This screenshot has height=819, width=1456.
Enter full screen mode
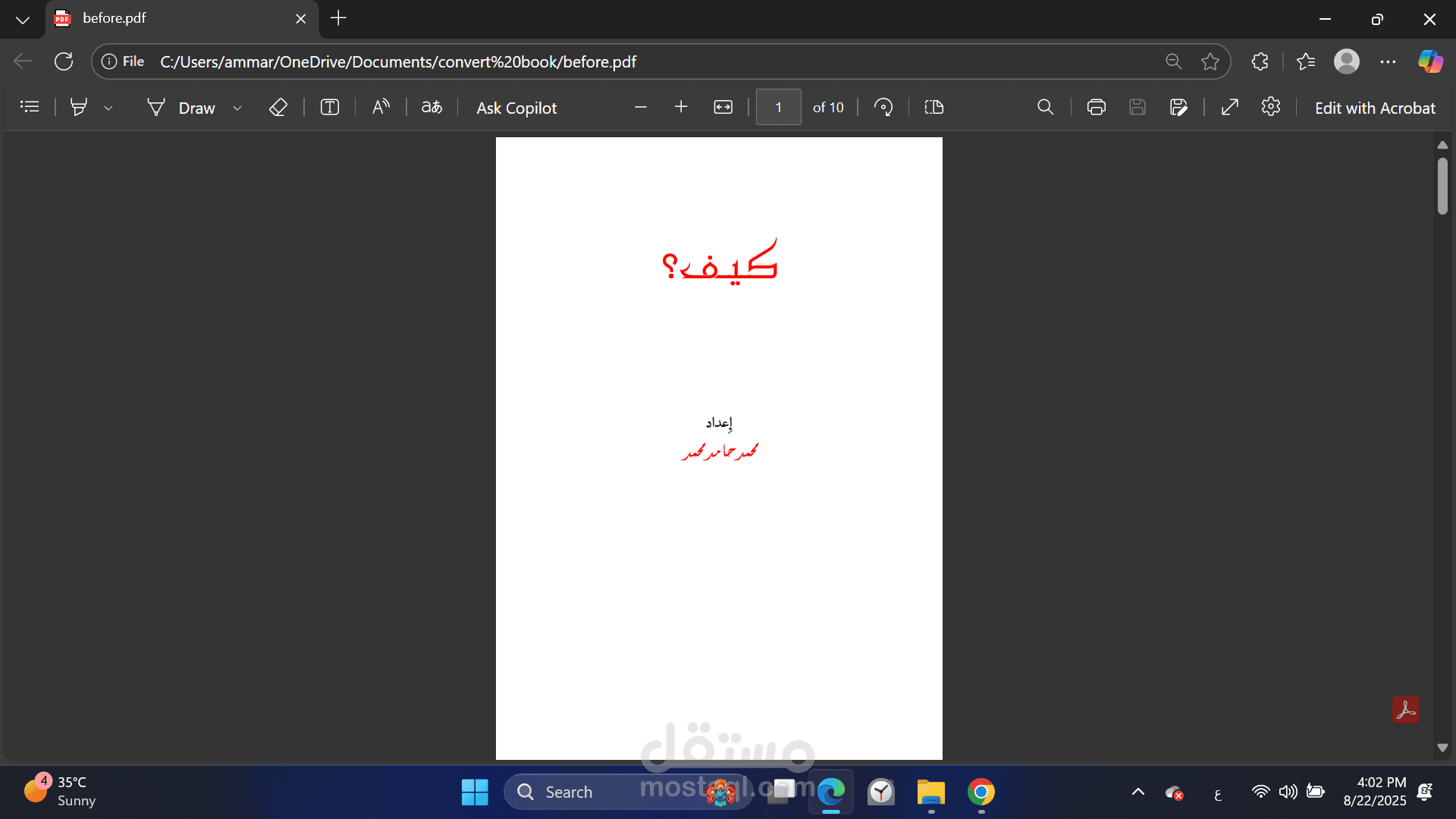[x=1229, y=108]
